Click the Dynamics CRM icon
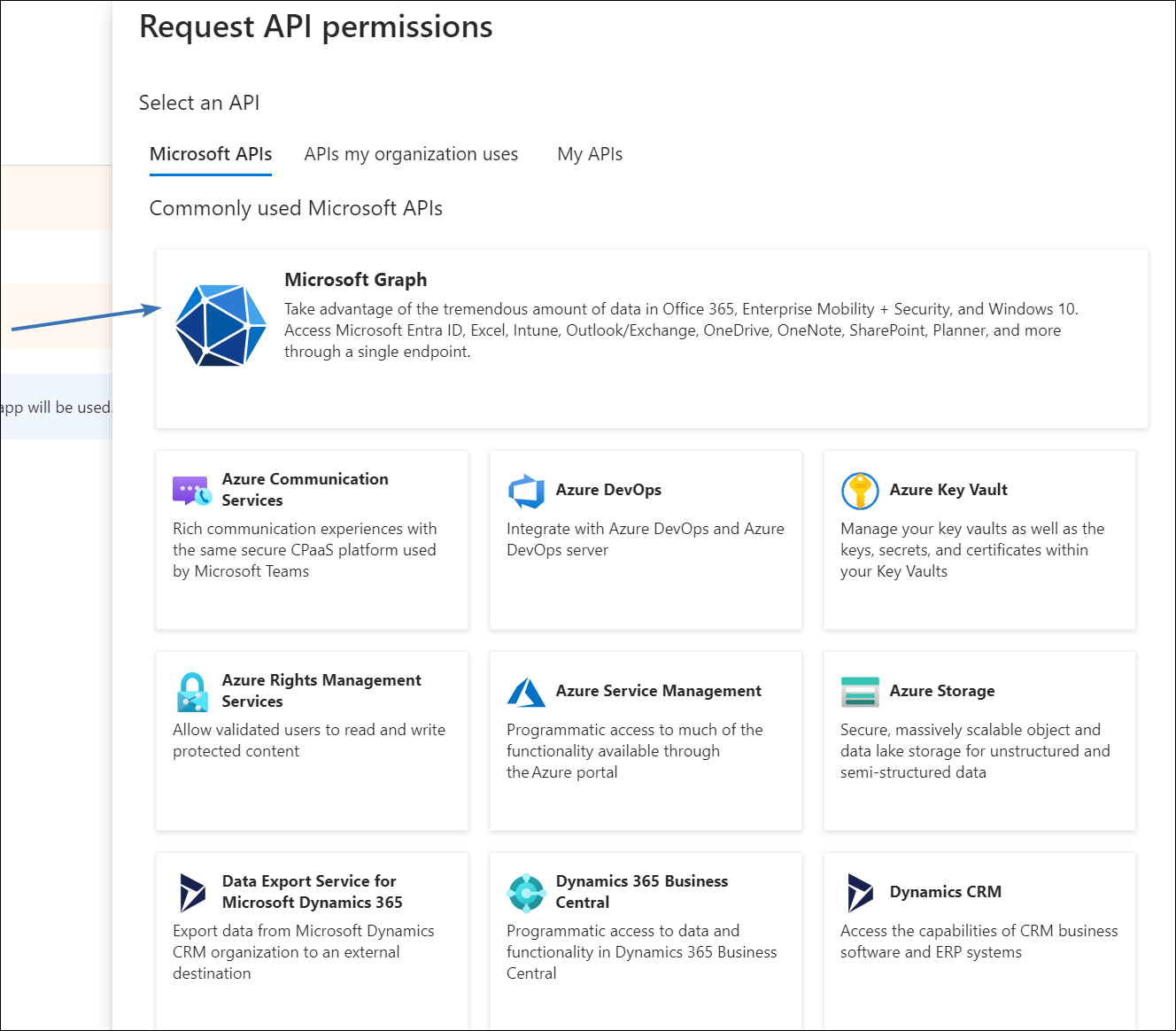 [x=859, y=893]
